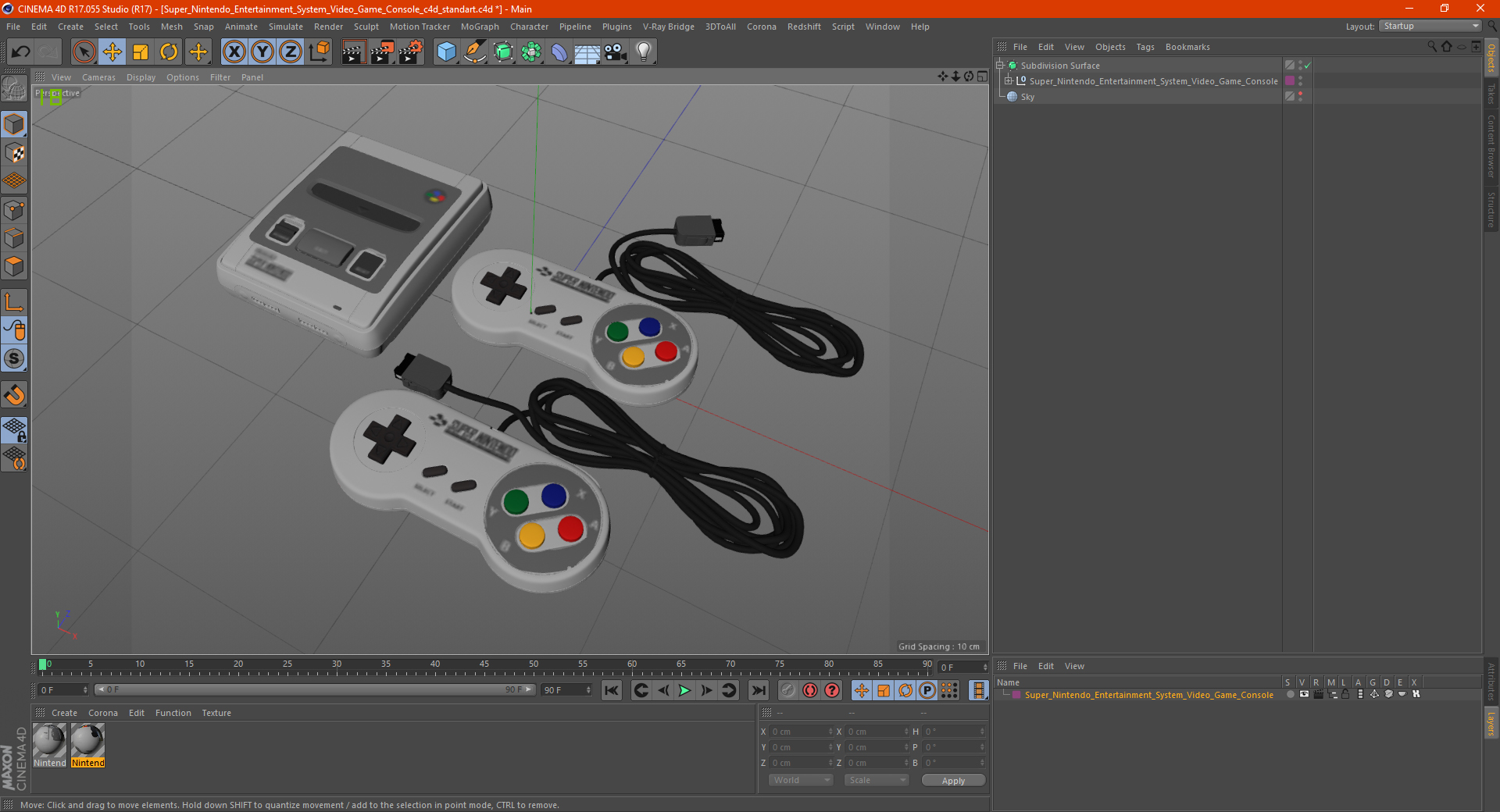Activate the Rotate tool
This screenshot has height=812, width=1500.
pos(169,52)
